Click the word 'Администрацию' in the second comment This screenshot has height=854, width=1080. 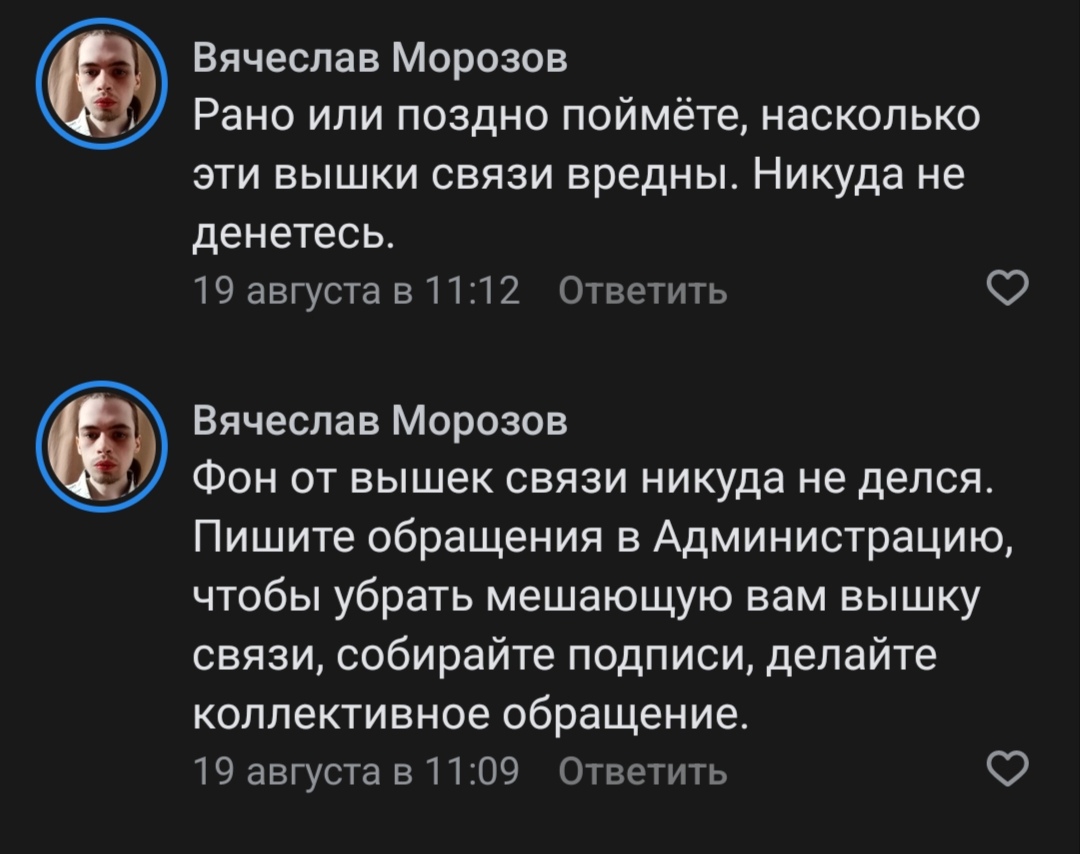tap(834, 540)
